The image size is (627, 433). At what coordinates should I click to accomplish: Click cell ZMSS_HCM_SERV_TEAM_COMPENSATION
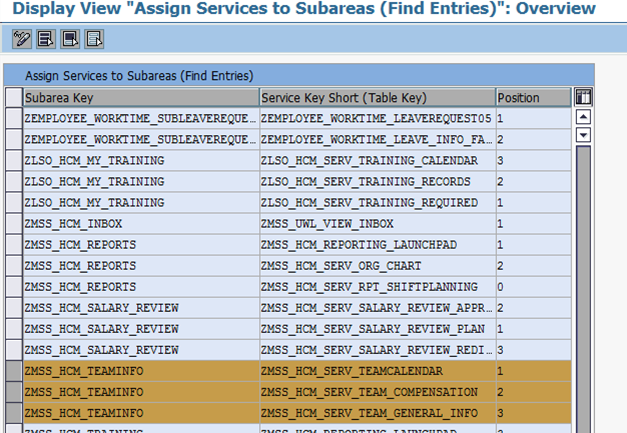pyautogui.click(x=377, y=392)
